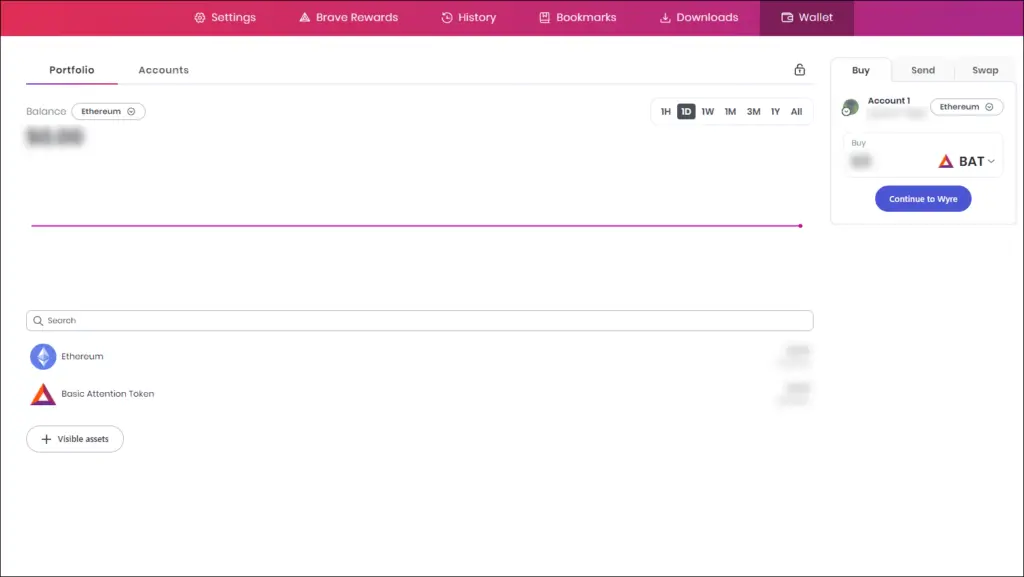
Task: Select the 1Y chart timeframe
Action: click(x=775, y=112)
